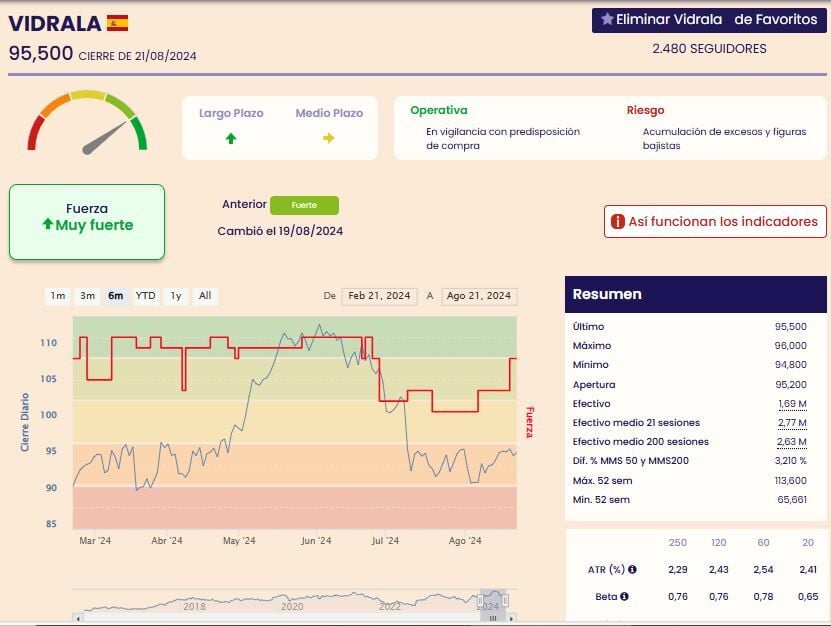Click the Dif. % MMS 50 y MMS200 row label
Viewport: 831px width, 626px height.
(631, 461)
